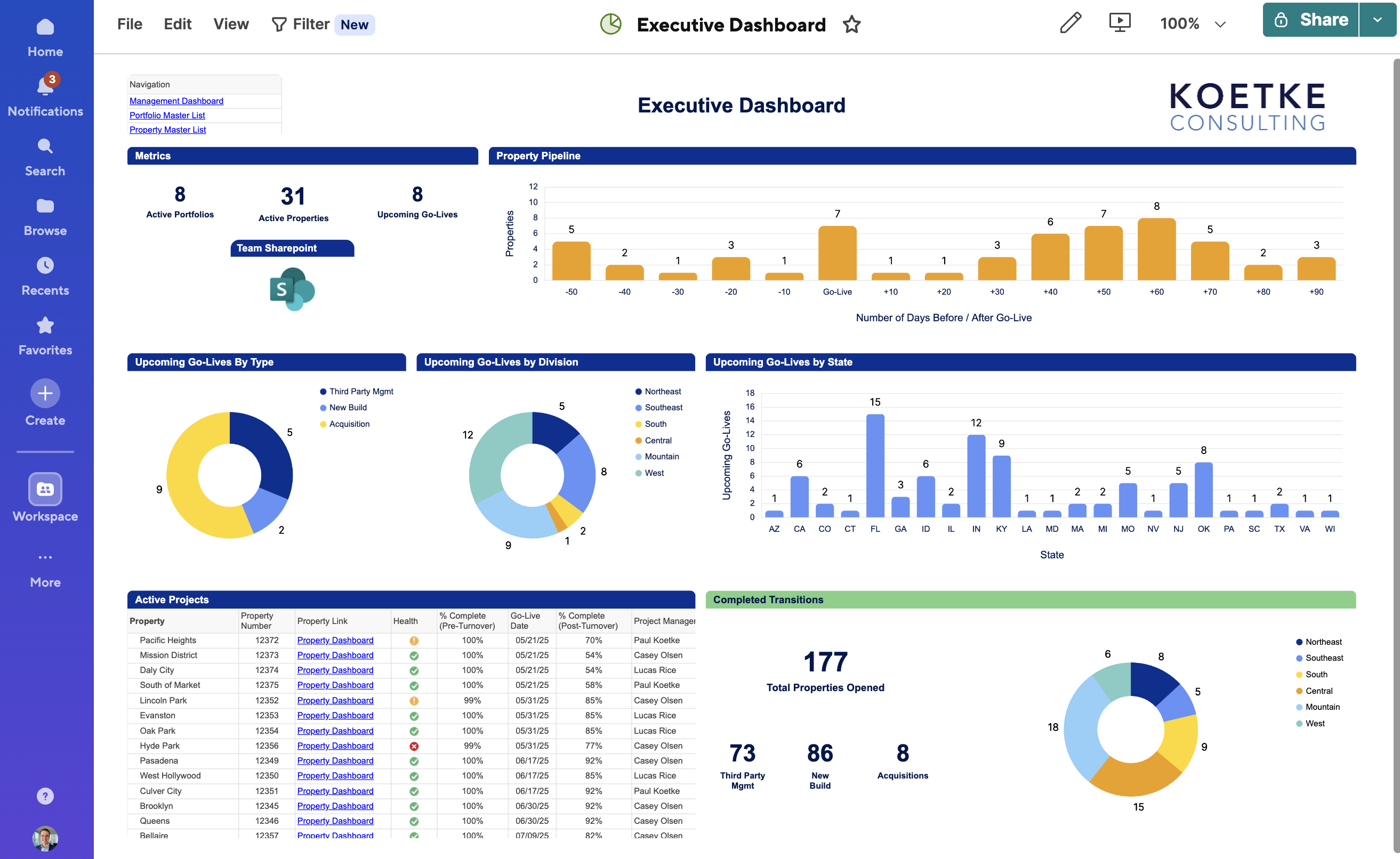Click the Search magnifier icon
The width and height of the screenshot is (1400, 859).
(x=45, y=147)
